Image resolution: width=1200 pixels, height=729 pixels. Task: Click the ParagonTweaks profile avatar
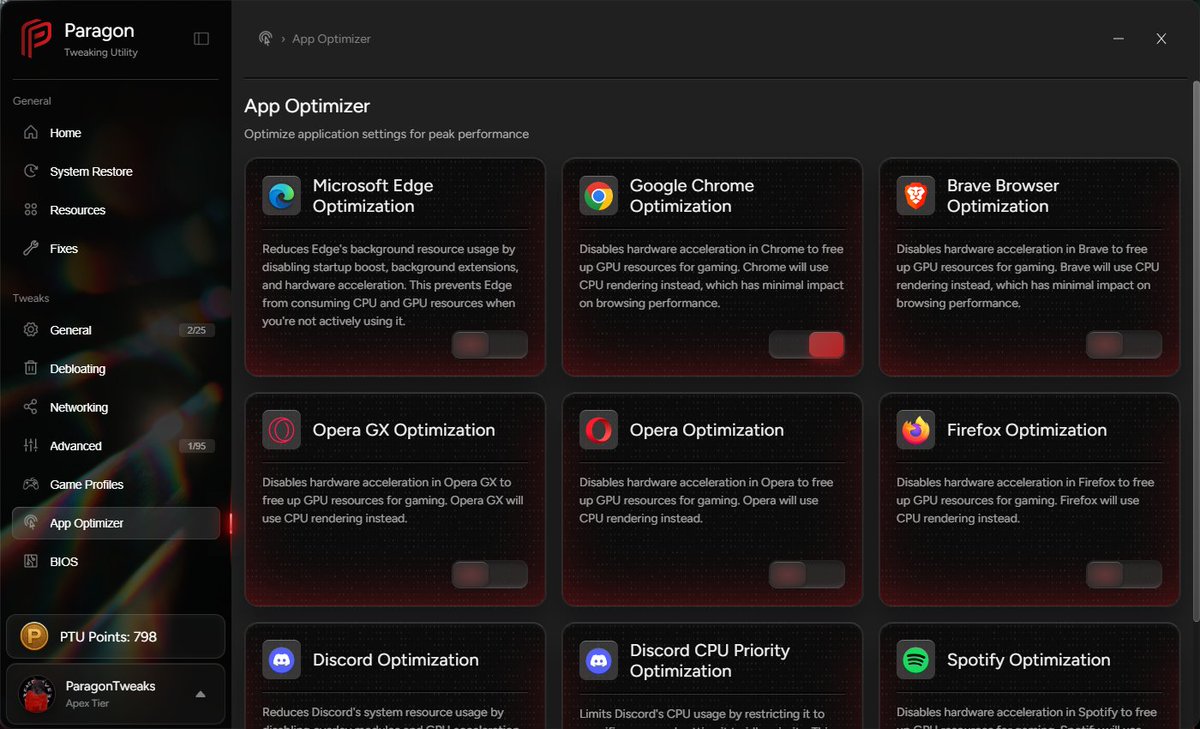click(x=36, y=694)
